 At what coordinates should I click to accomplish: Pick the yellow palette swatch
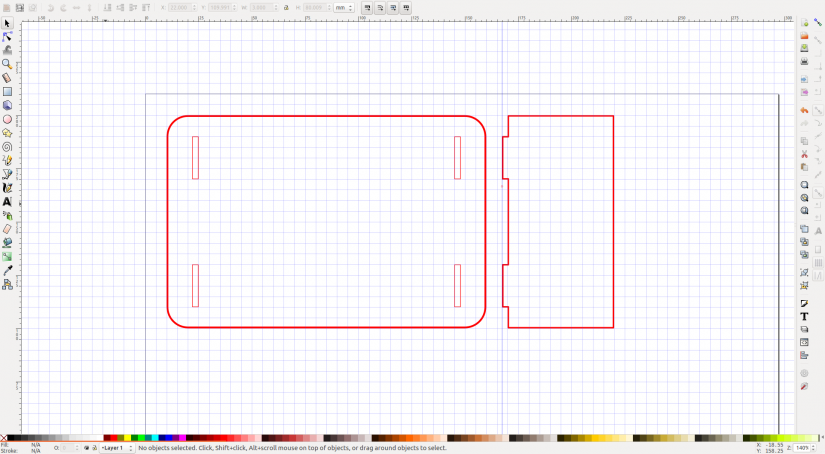click(127, 438)
